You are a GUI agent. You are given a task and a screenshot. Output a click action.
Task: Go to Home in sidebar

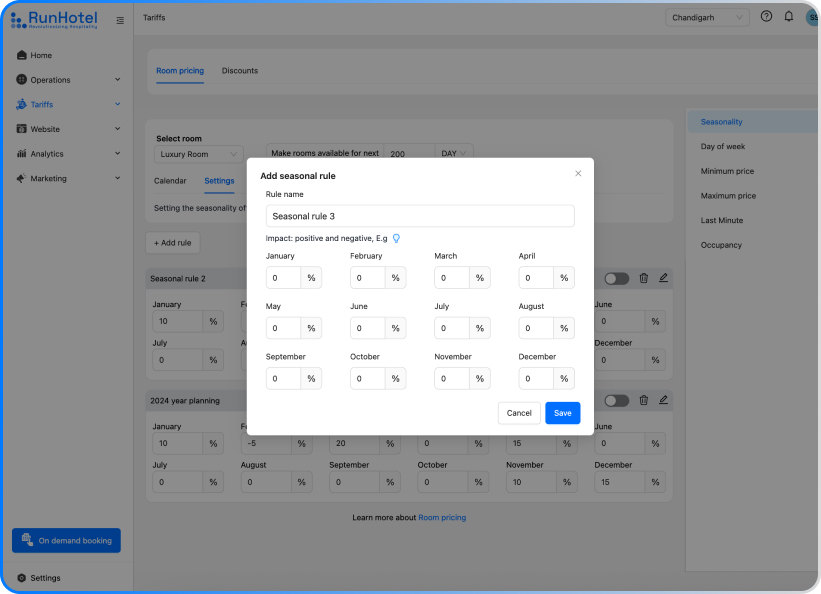click(x=41, y=55)
